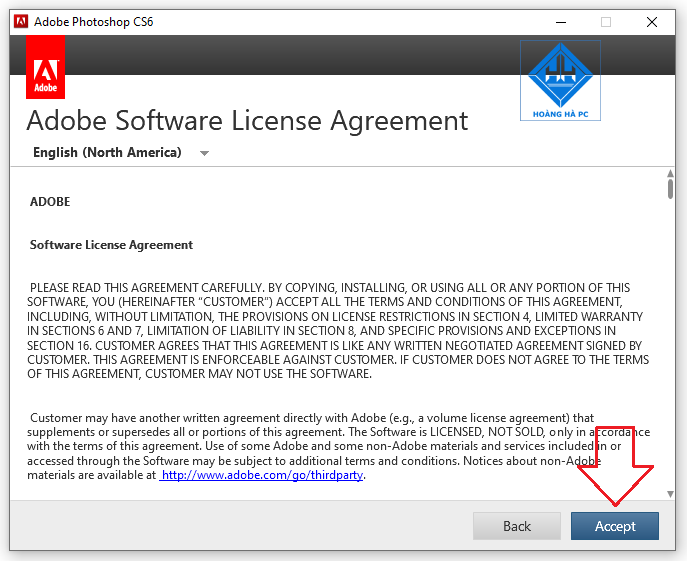Click the "Customer may have another written agreement" line

coord(312,418)
